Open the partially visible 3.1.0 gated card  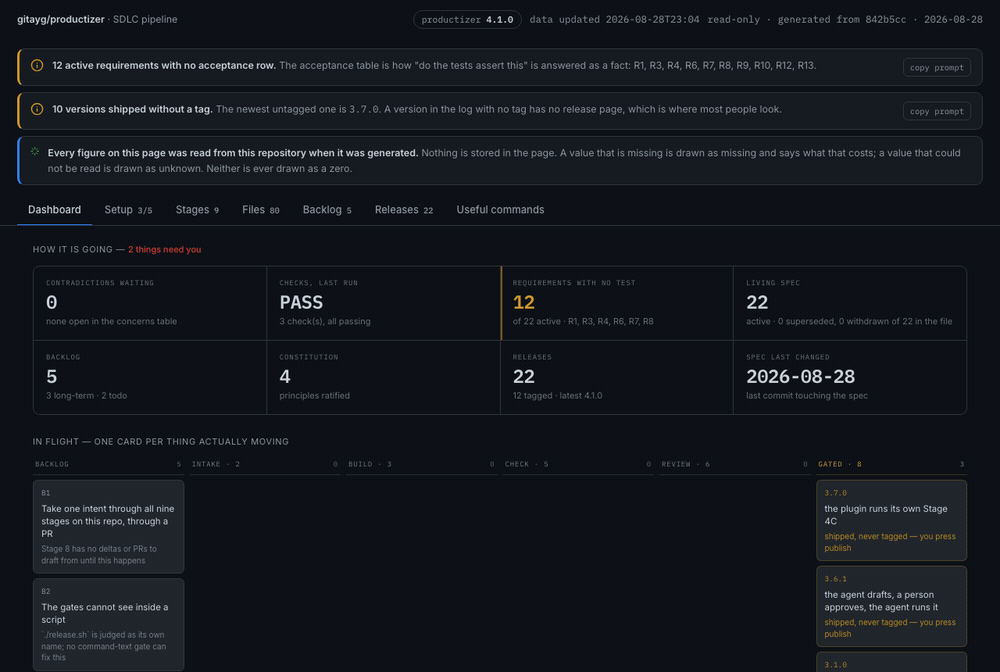(891, 662)
